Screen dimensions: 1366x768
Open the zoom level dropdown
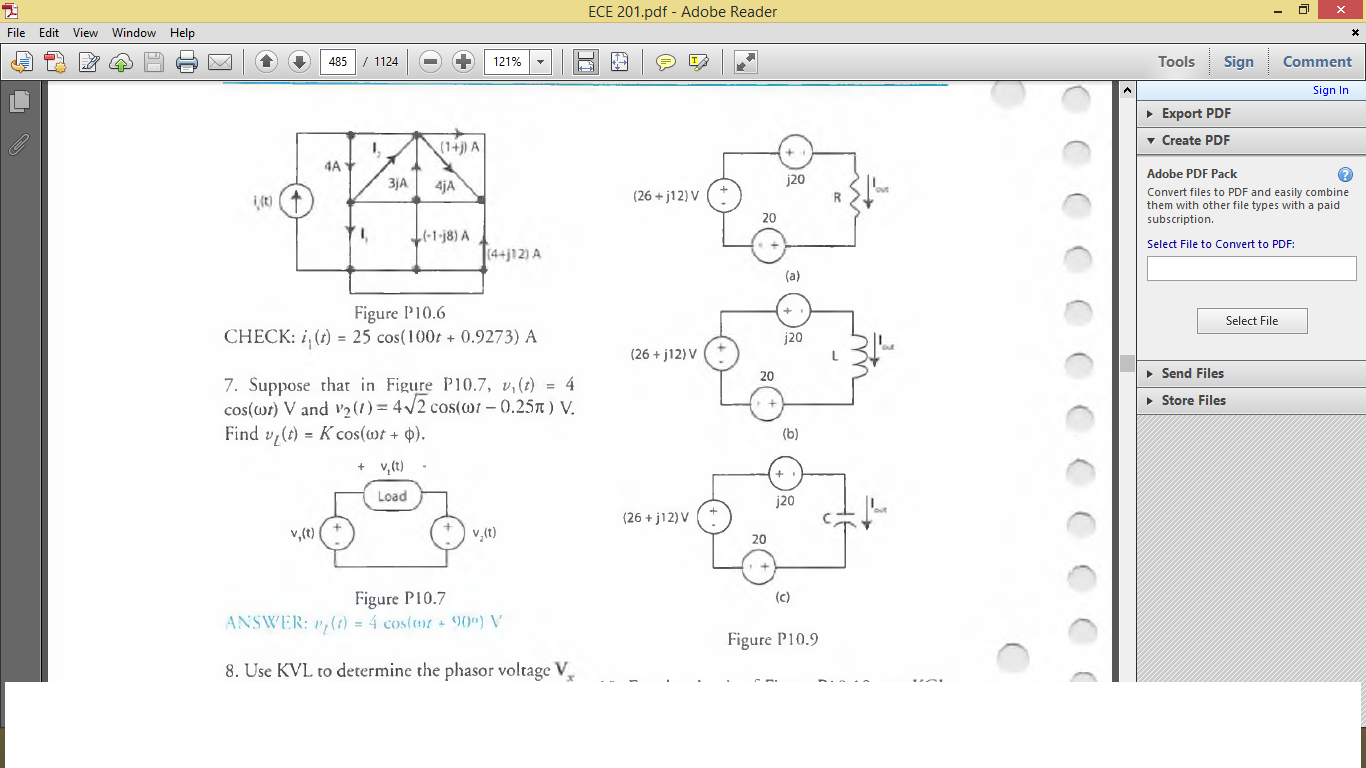[539, 61]
